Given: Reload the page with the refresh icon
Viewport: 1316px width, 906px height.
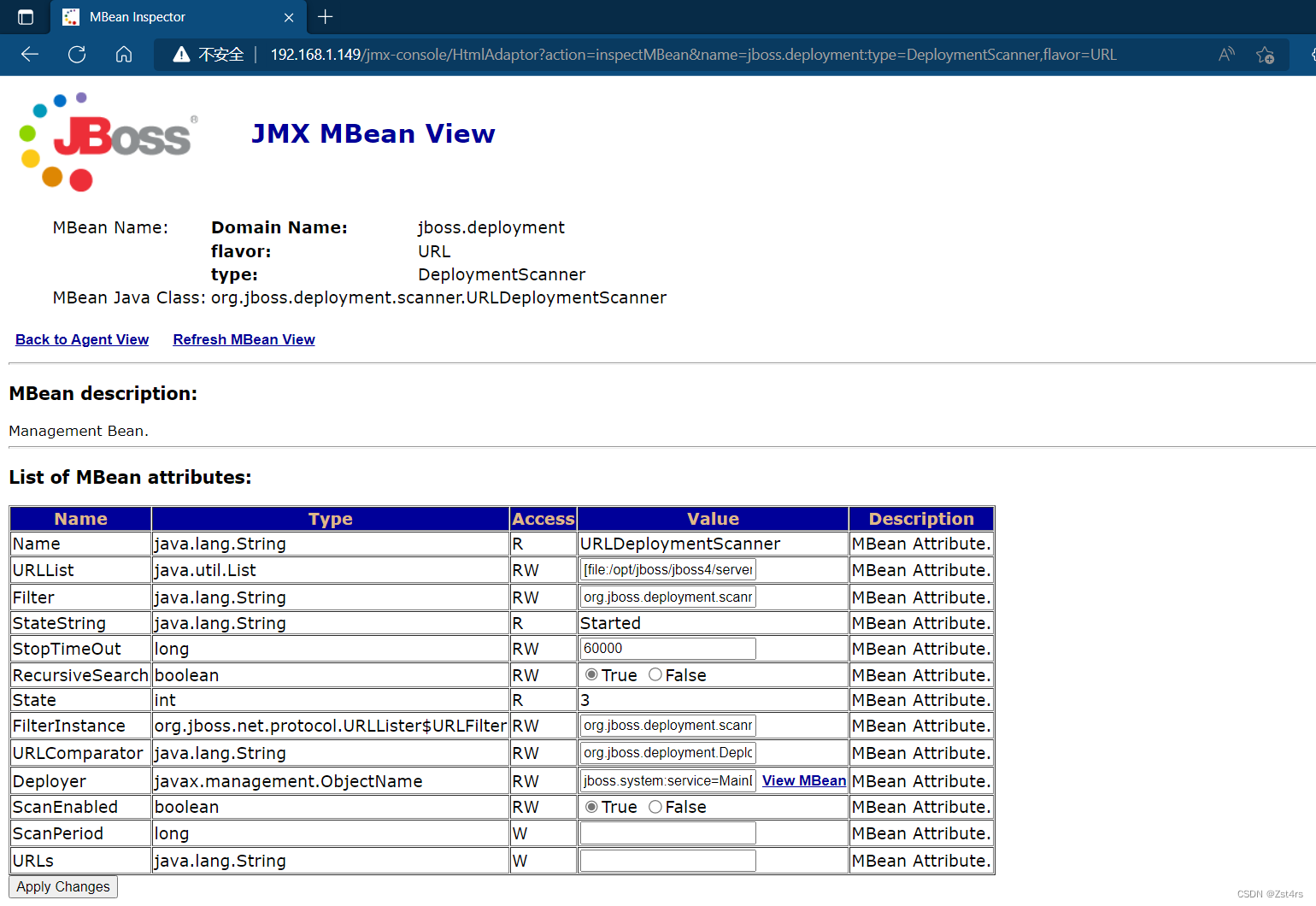Looking at the screenshot, I should coord(77,55).
